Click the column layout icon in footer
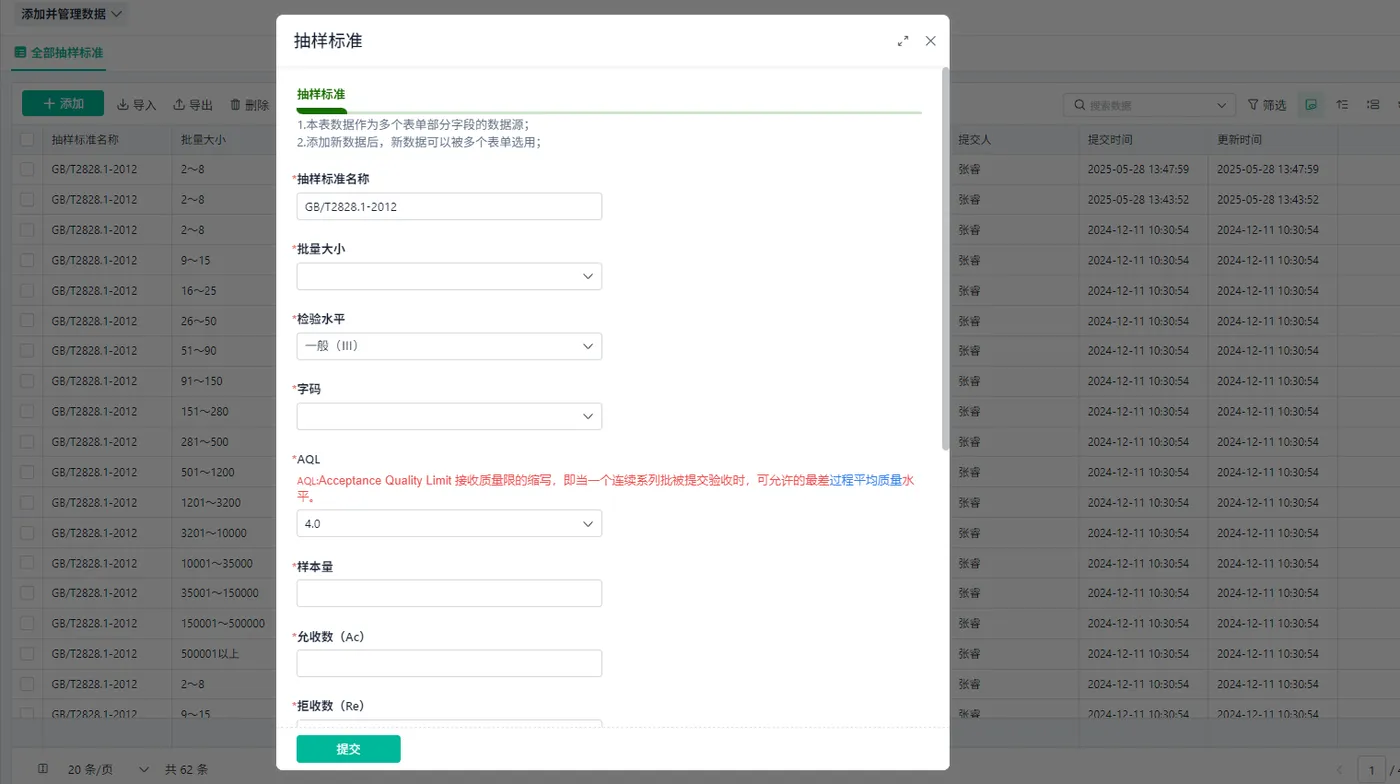Image resolution: width=1400 pixels, height=784 pixels. coord(43,769)
